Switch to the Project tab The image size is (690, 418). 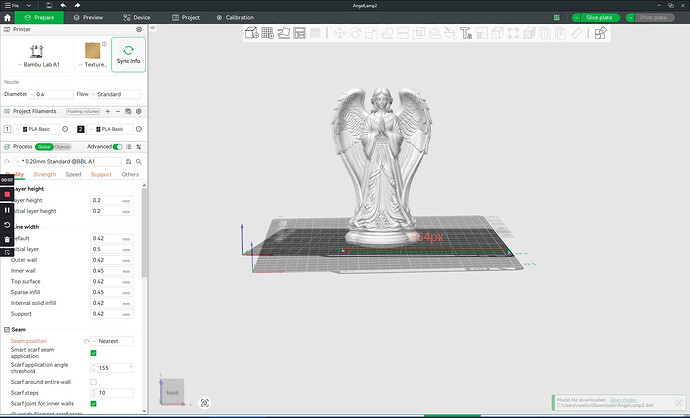click(186, 18)
